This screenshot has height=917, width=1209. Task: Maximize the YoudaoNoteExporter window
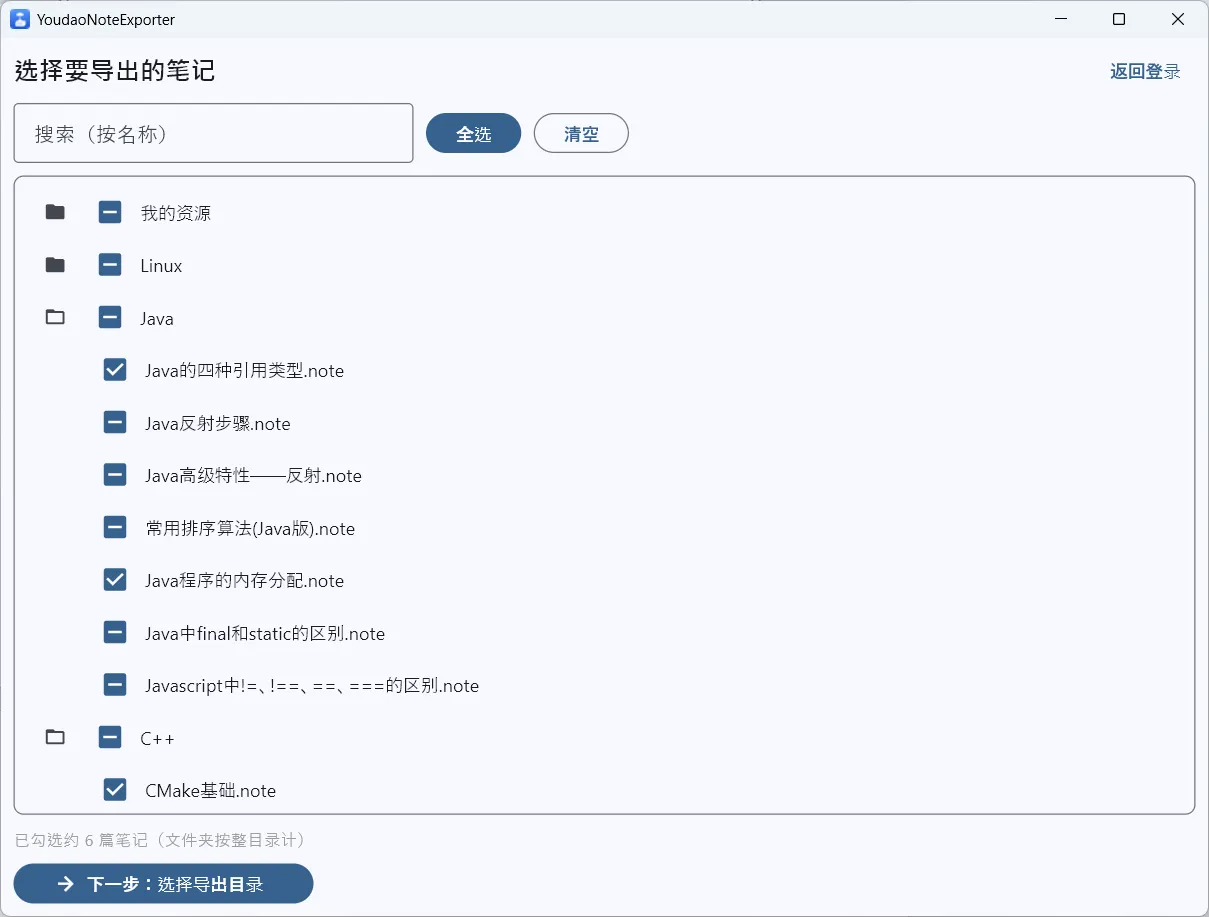coord(1119,19)
